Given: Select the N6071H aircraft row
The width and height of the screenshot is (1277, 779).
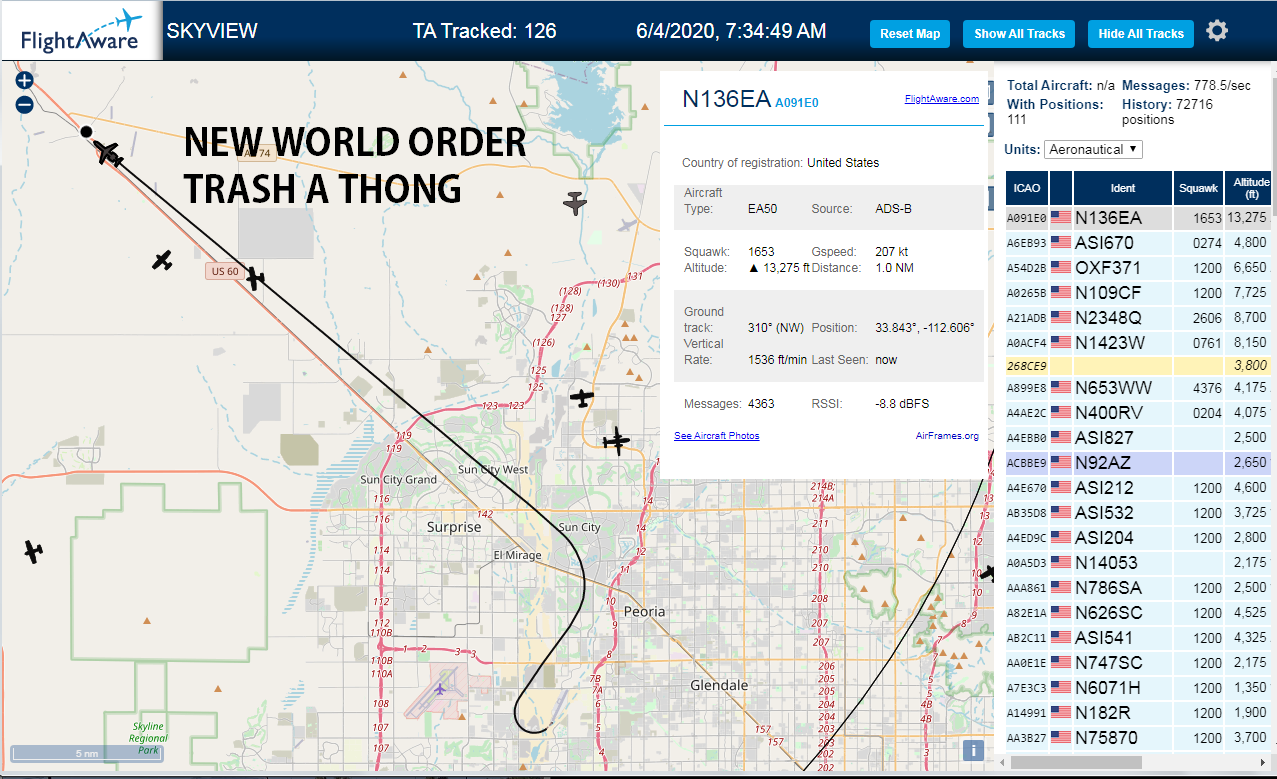Looking at the screenshot, I should tap(1139, 688).
